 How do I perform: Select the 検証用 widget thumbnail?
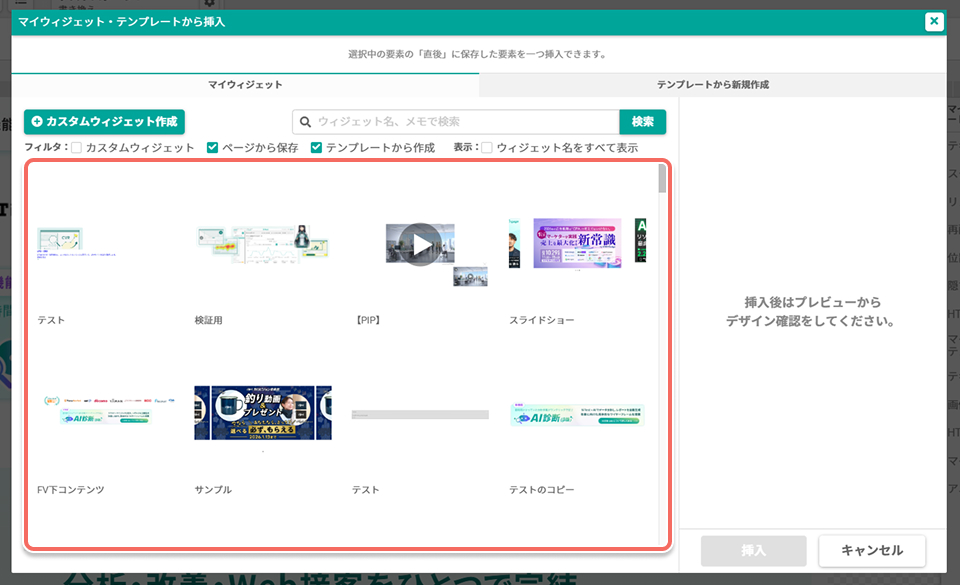pyautogui.click(x=263, y=244)
